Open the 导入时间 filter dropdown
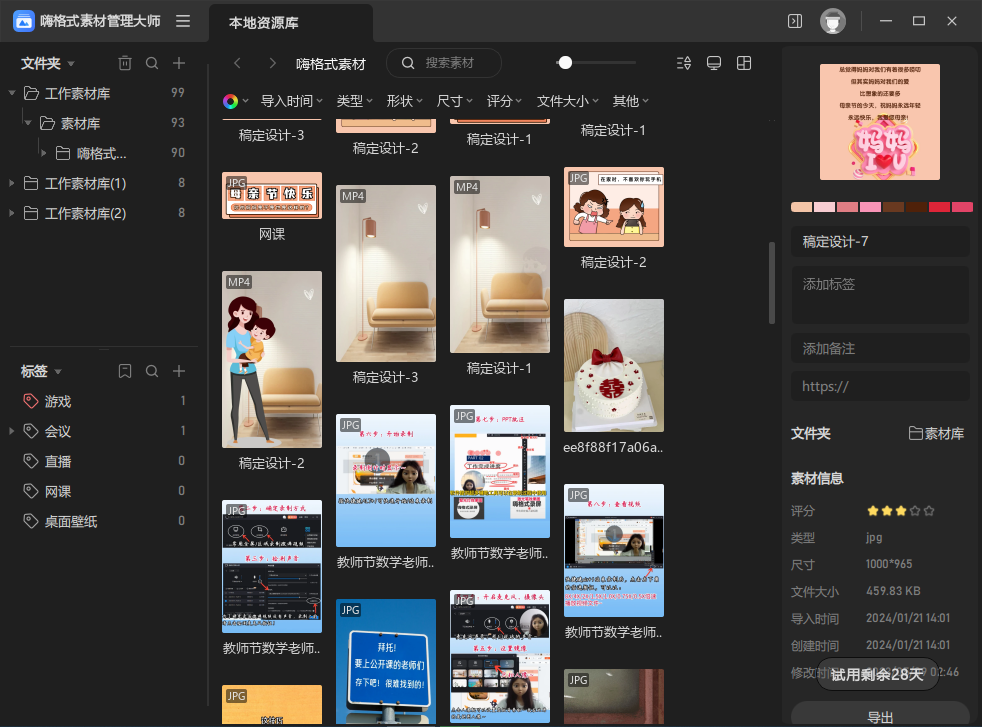This screenshot has height=727, width=982. (291, 101)
